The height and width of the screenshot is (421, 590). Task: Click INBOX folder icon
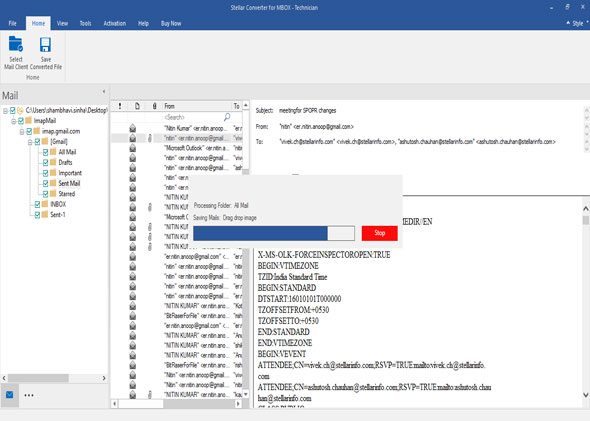45,204
